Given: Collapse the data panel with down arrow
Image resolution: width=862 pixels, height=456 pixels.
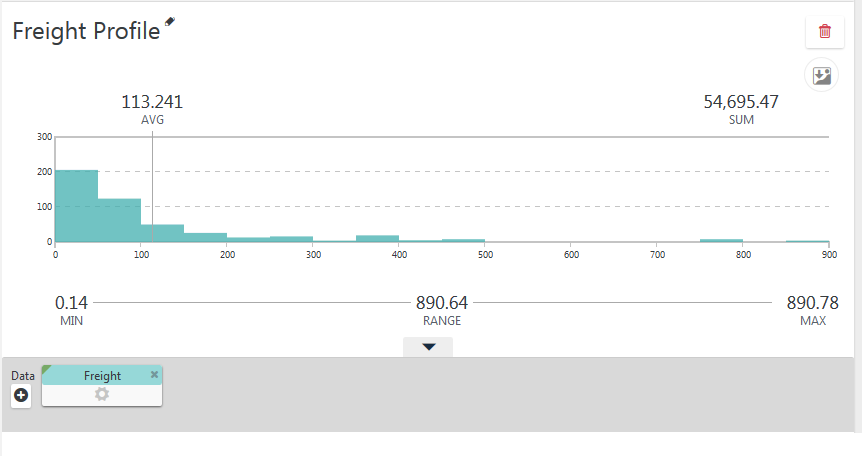Looking at the screenshot, I should (428, 347).
